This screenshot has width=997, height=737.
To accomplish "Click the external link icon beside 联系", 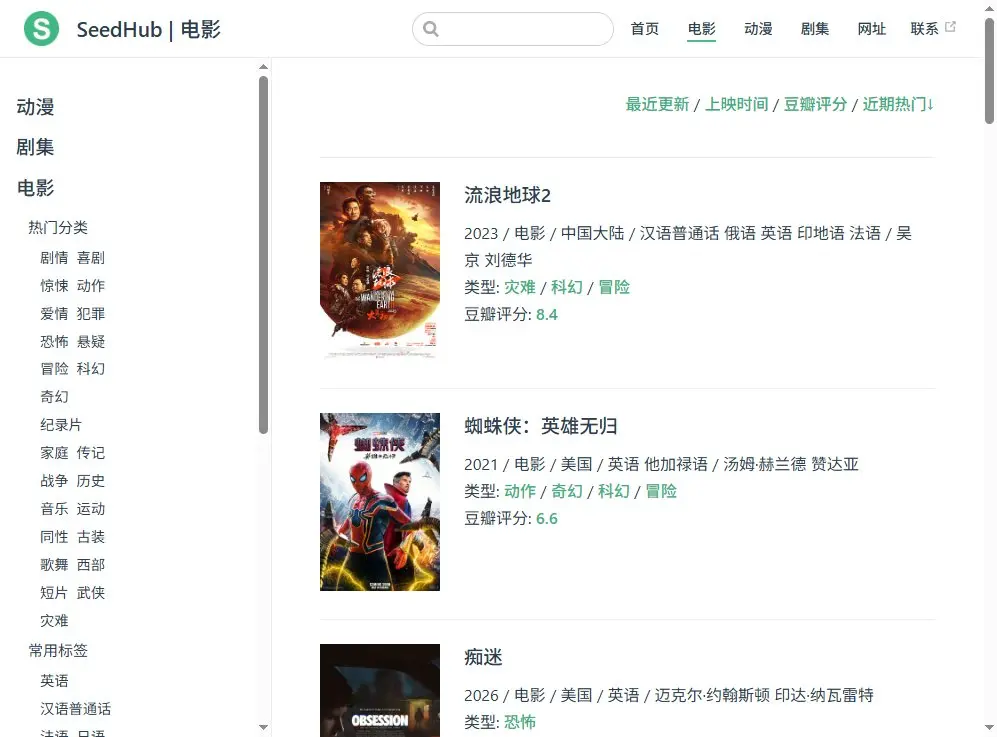I will pos(951,27).
